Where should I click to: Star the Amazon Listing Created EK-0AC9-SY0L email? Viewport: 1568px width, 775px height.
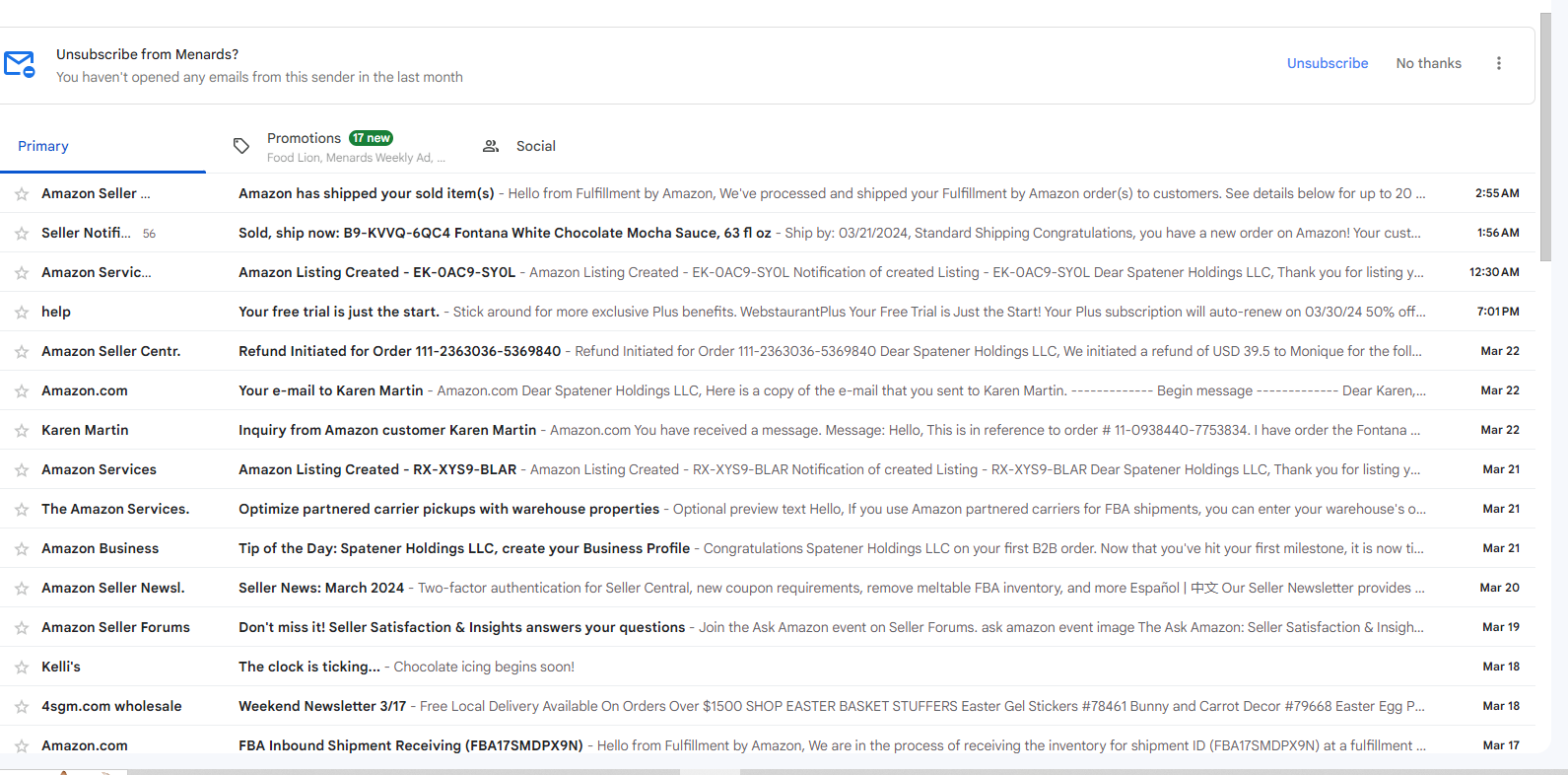(x=22, y=273)
